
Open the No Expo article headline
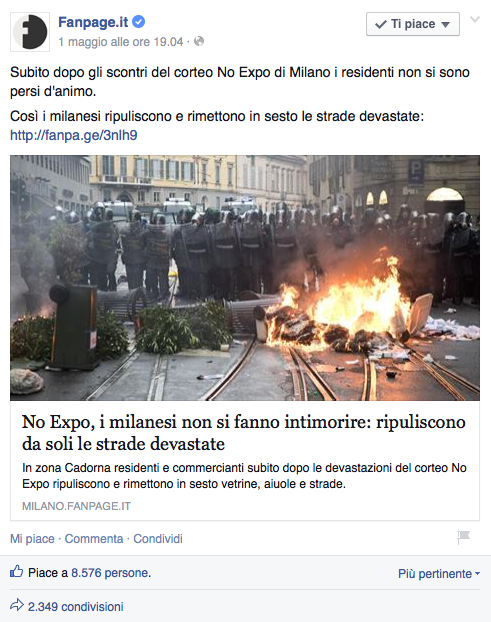244,433
